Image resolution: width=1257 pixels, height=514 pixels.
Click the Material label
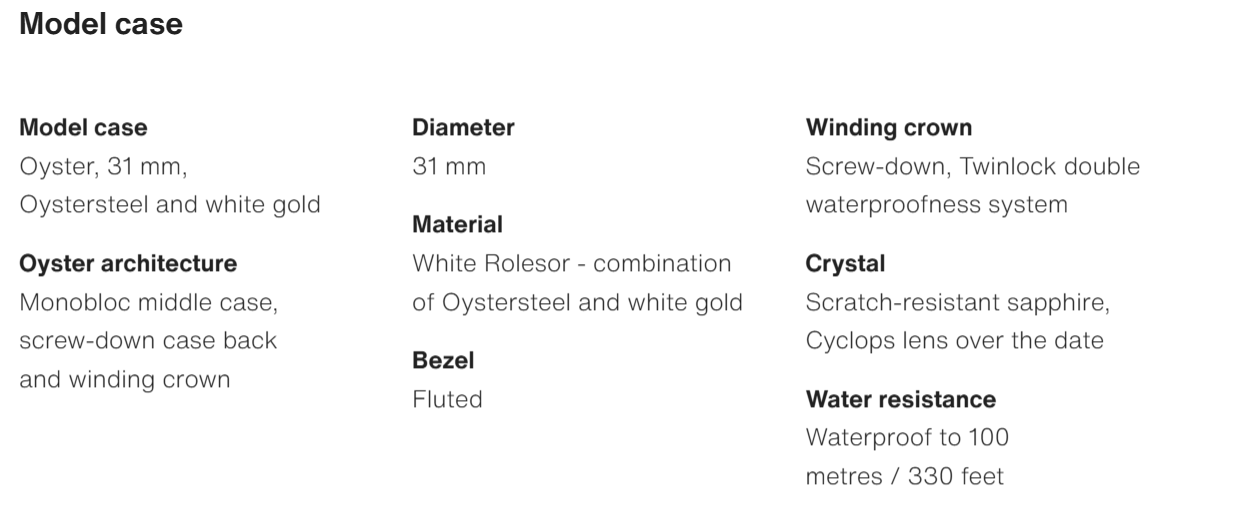point(457,225)
